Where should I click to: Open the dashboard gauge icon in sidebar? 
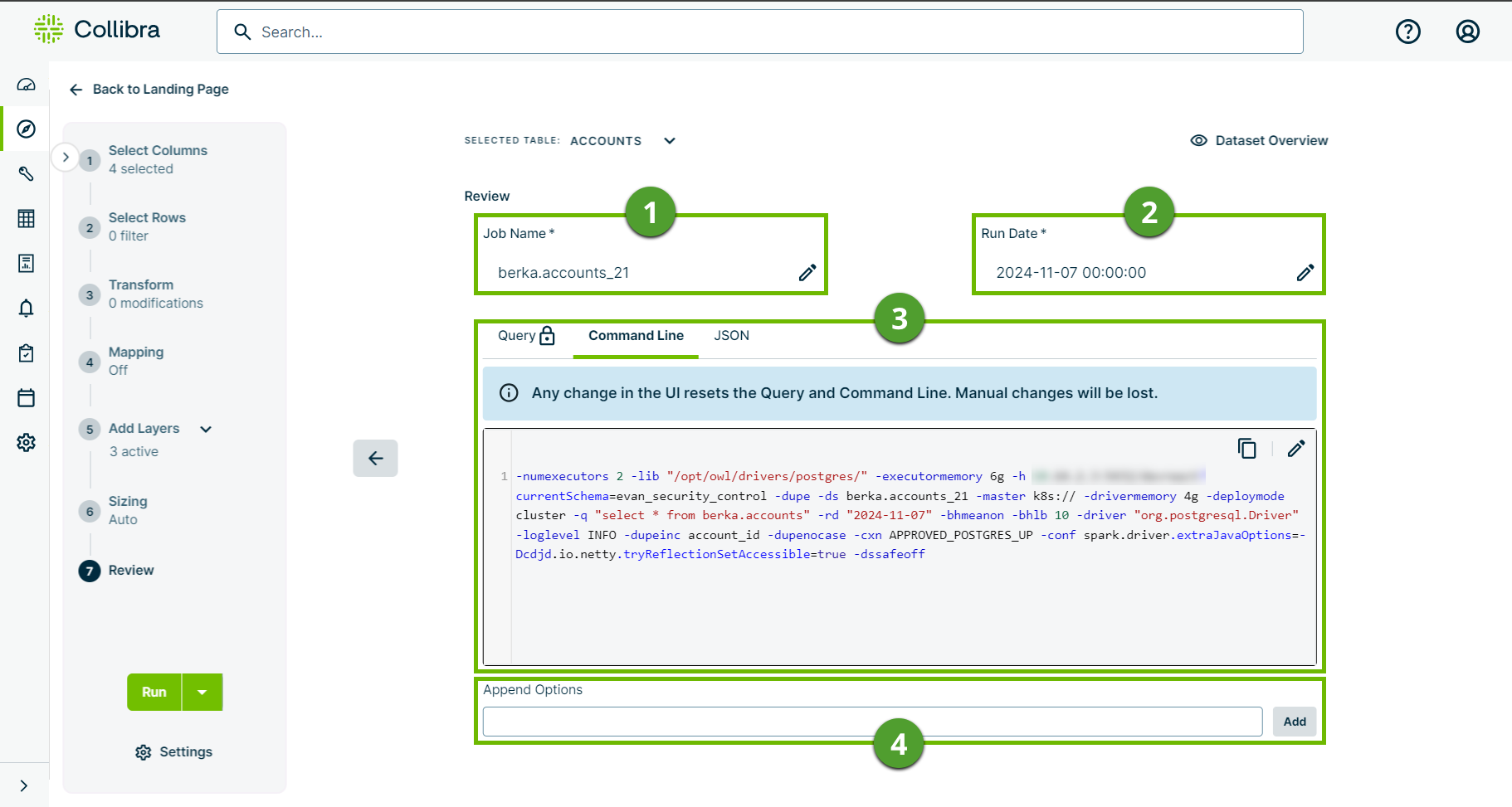point(26,84)
